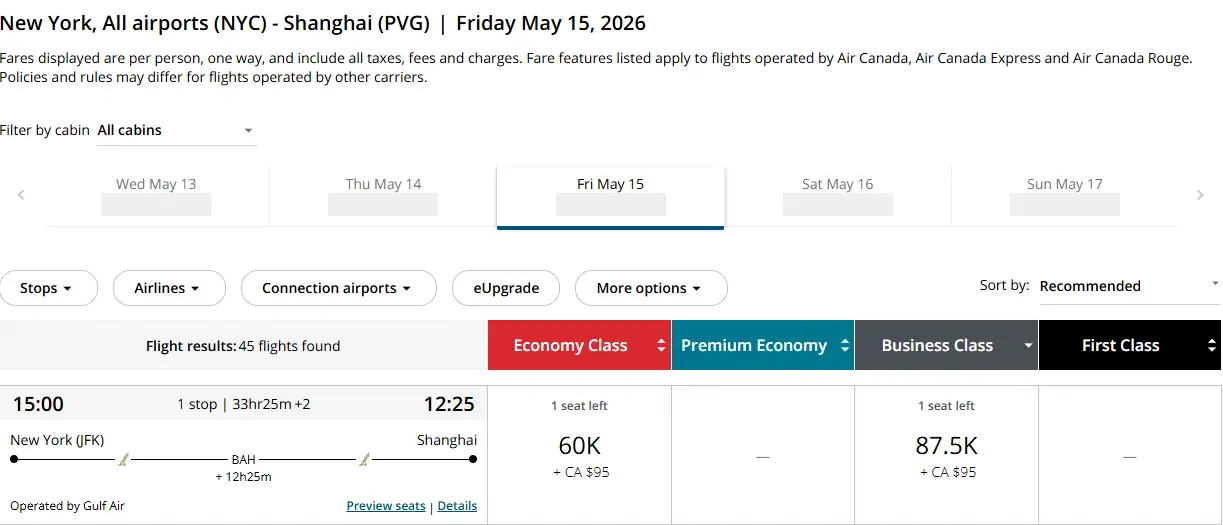
Task: Switch to the Sat May 16 tab
Action: 838,196
